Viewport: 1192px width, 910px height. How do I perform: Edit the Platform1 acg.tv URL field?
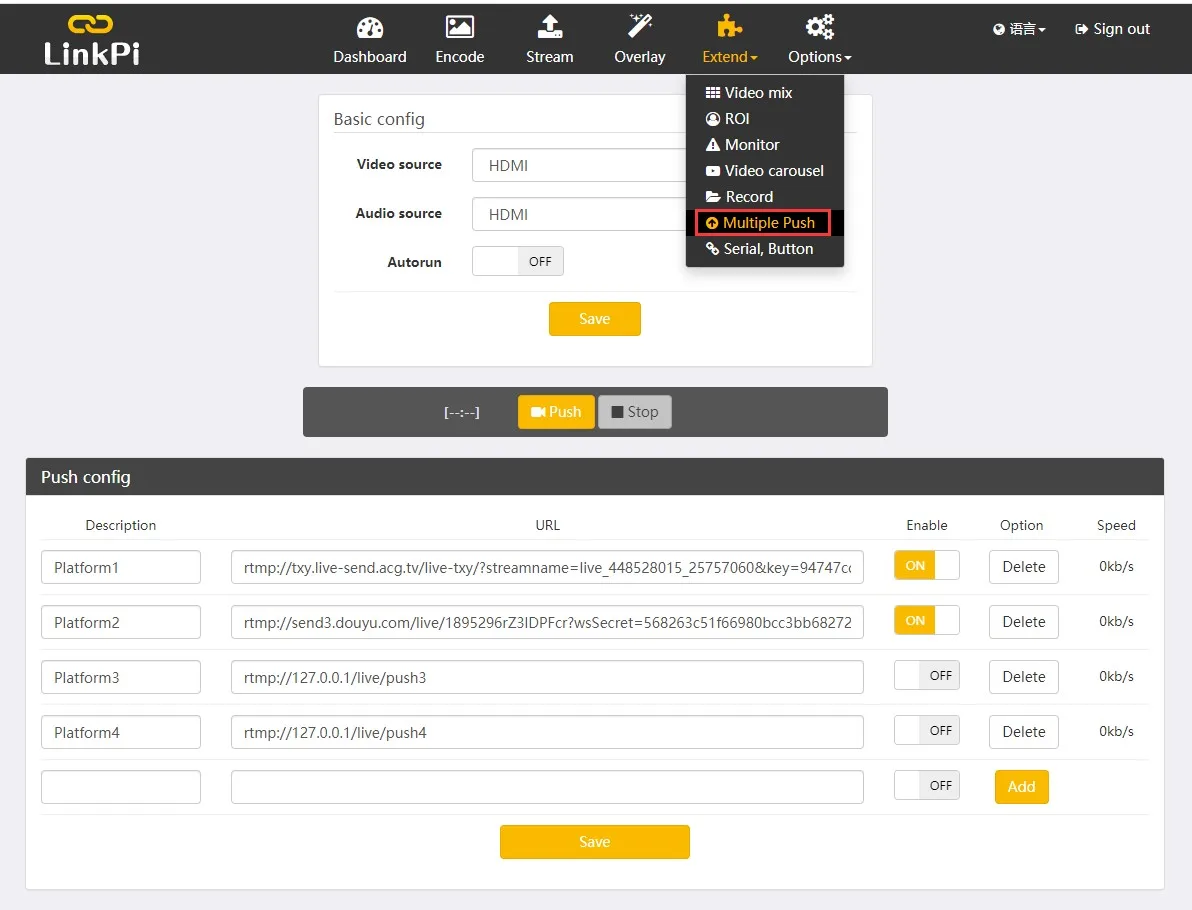tap(547, 567)
